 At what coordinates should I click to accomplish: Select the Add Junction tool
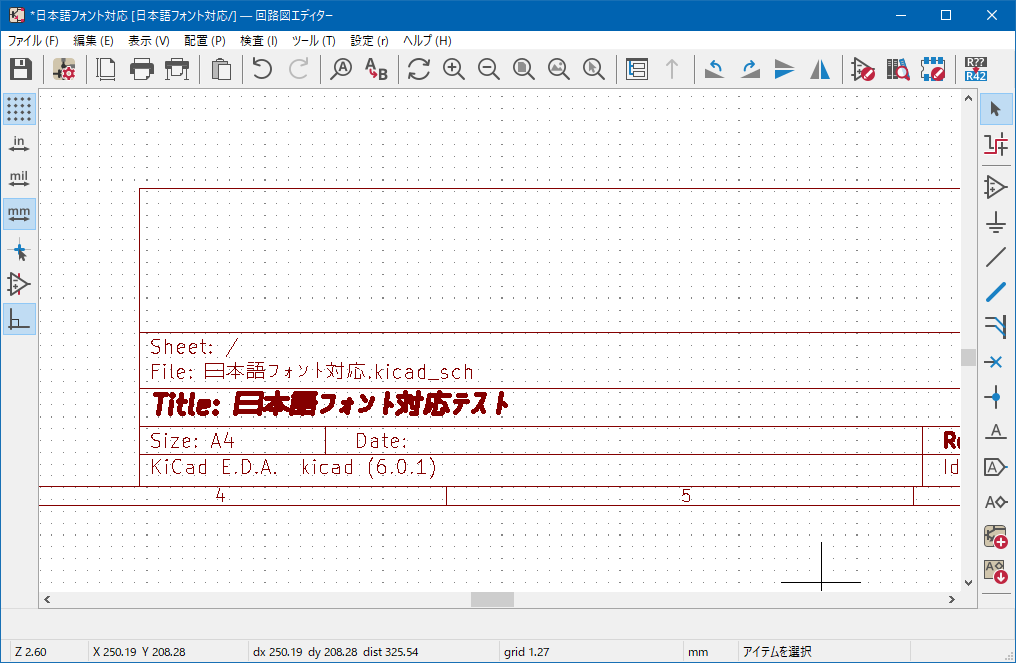tap(995, 398)
